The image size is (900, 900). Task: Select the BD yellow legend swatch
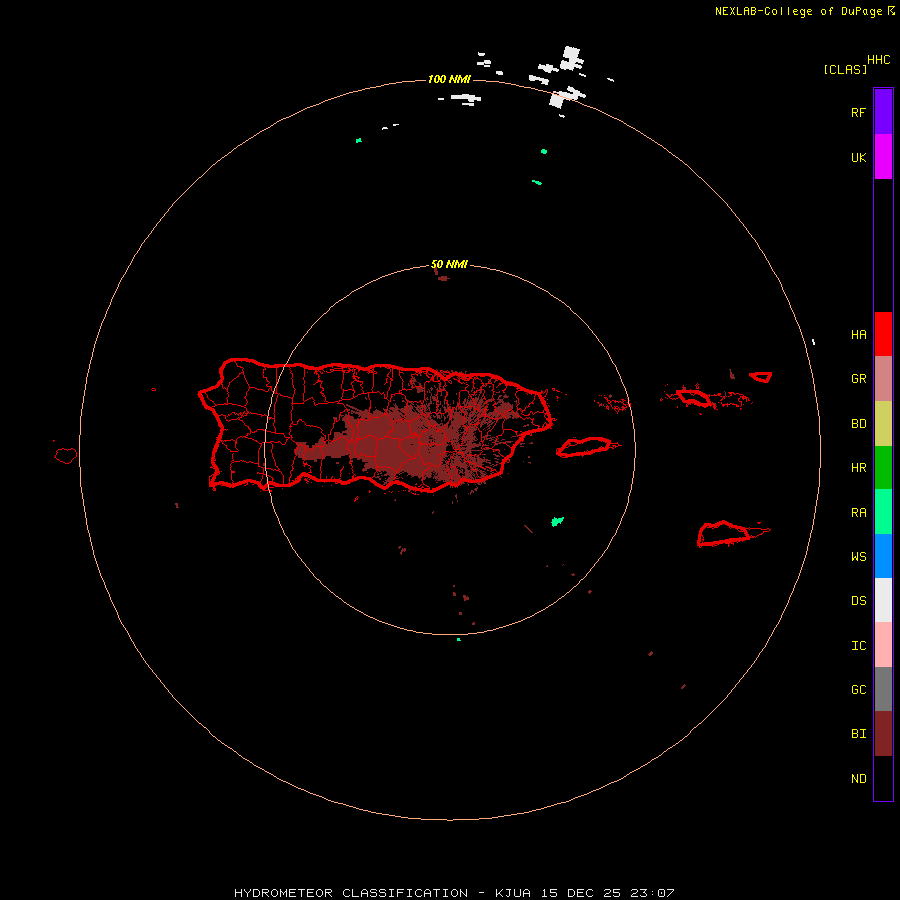point(883,424)
